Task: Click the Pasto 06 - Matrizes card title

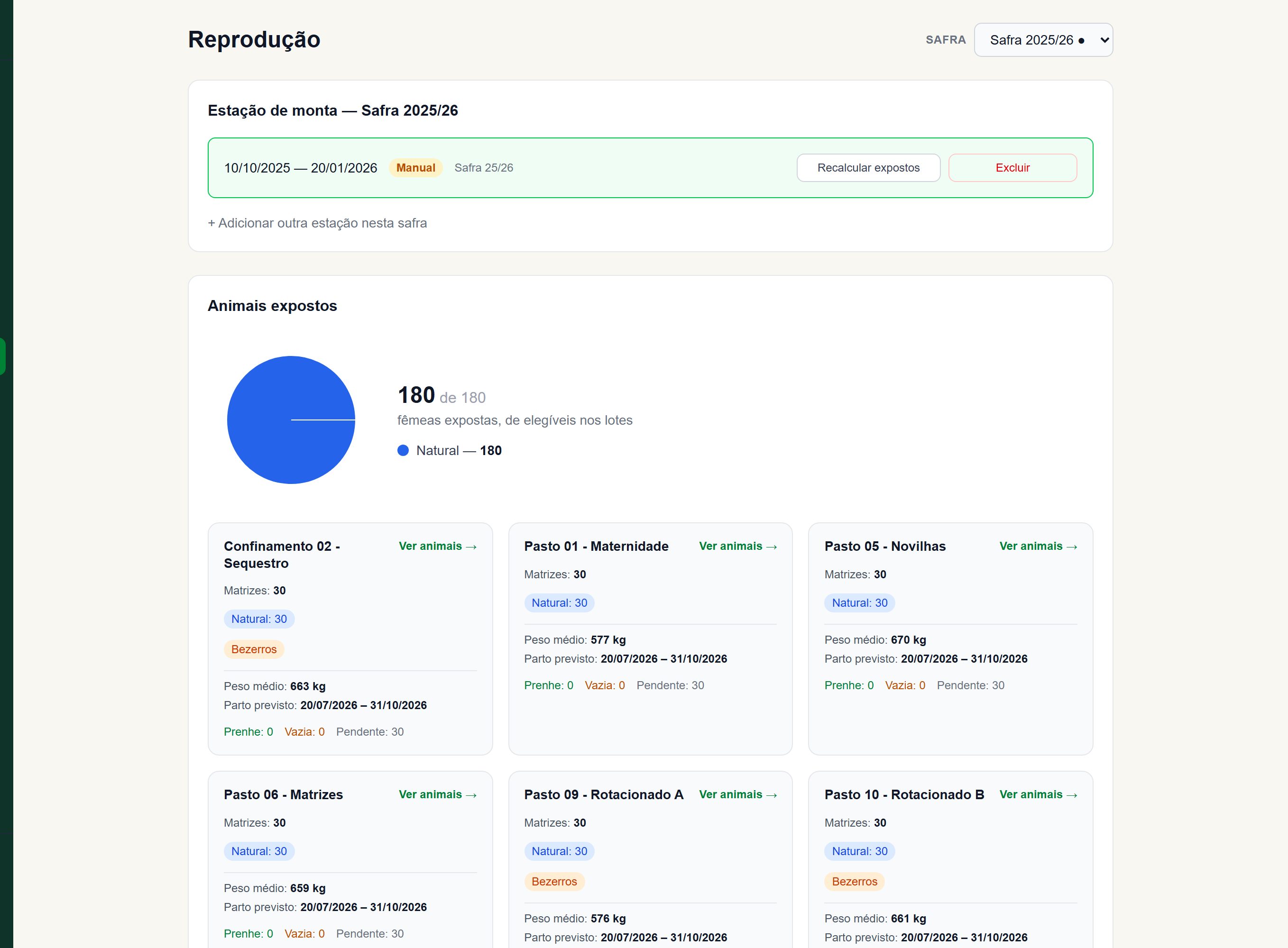Action: click(x=283, y=795)
